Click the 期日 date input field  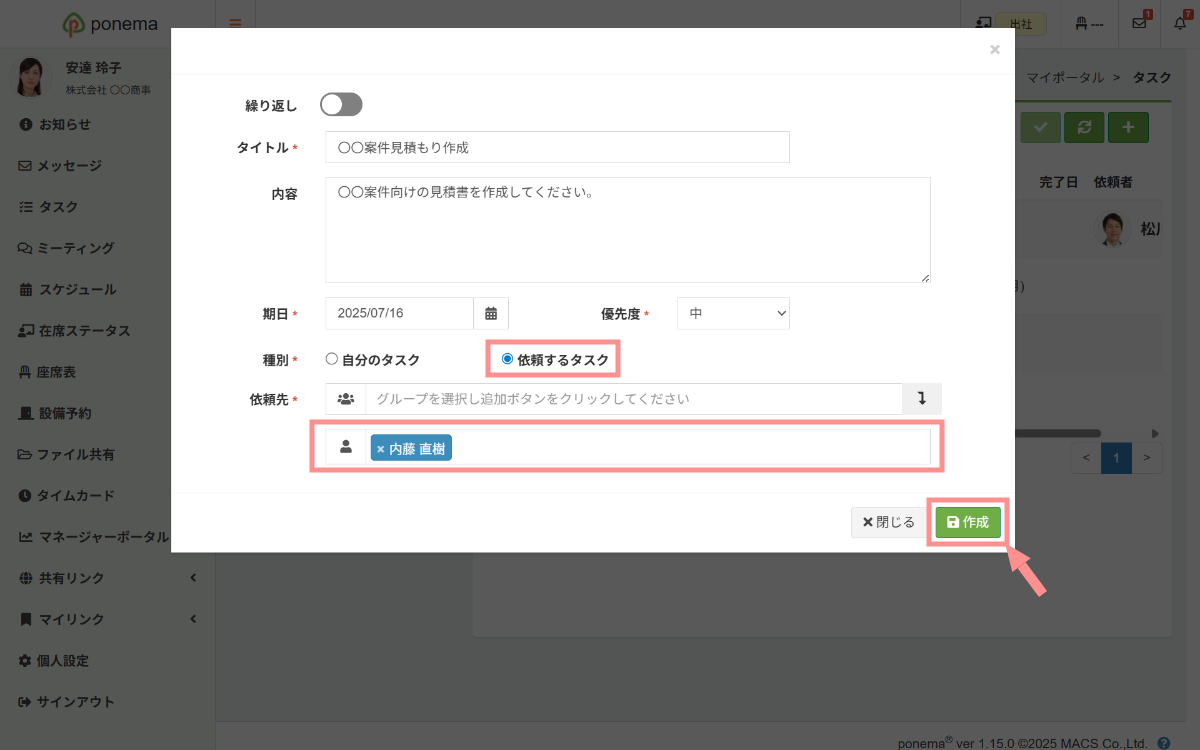coord(399,313)
